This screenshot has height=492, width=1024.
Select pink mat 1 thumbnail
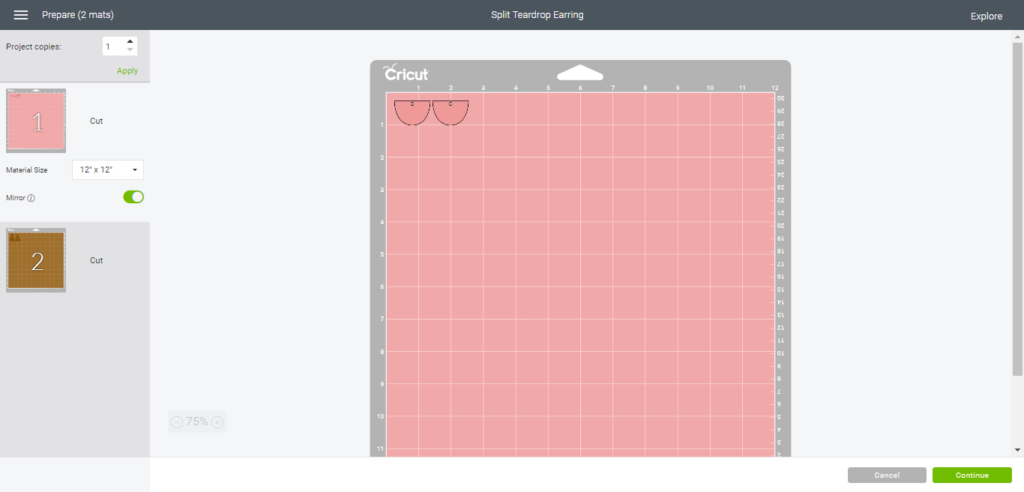coord(37,121)
